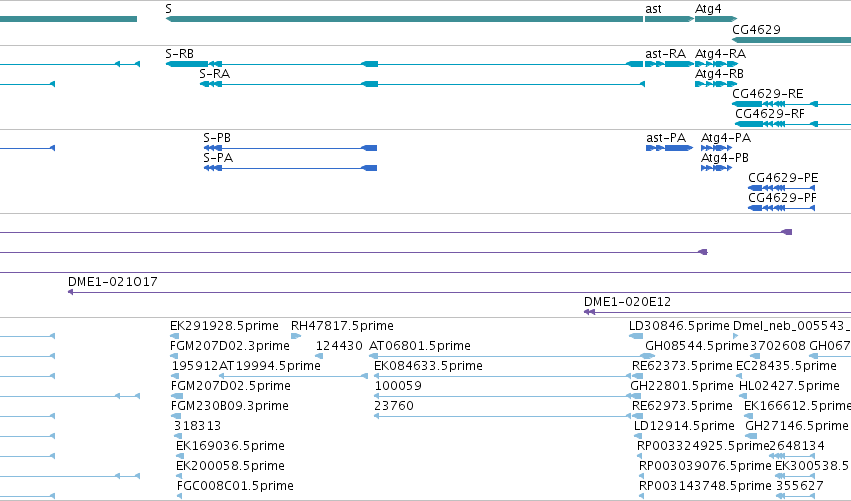Select the 124430 feature
The width and height of the screenshot is (851, 501).
click(x=320, y=356)
